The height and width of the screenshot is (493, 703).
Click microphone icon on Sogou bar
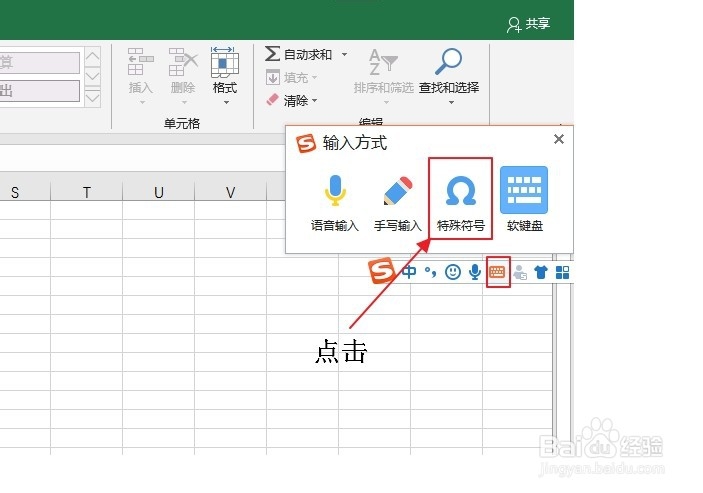pos(475,272)
